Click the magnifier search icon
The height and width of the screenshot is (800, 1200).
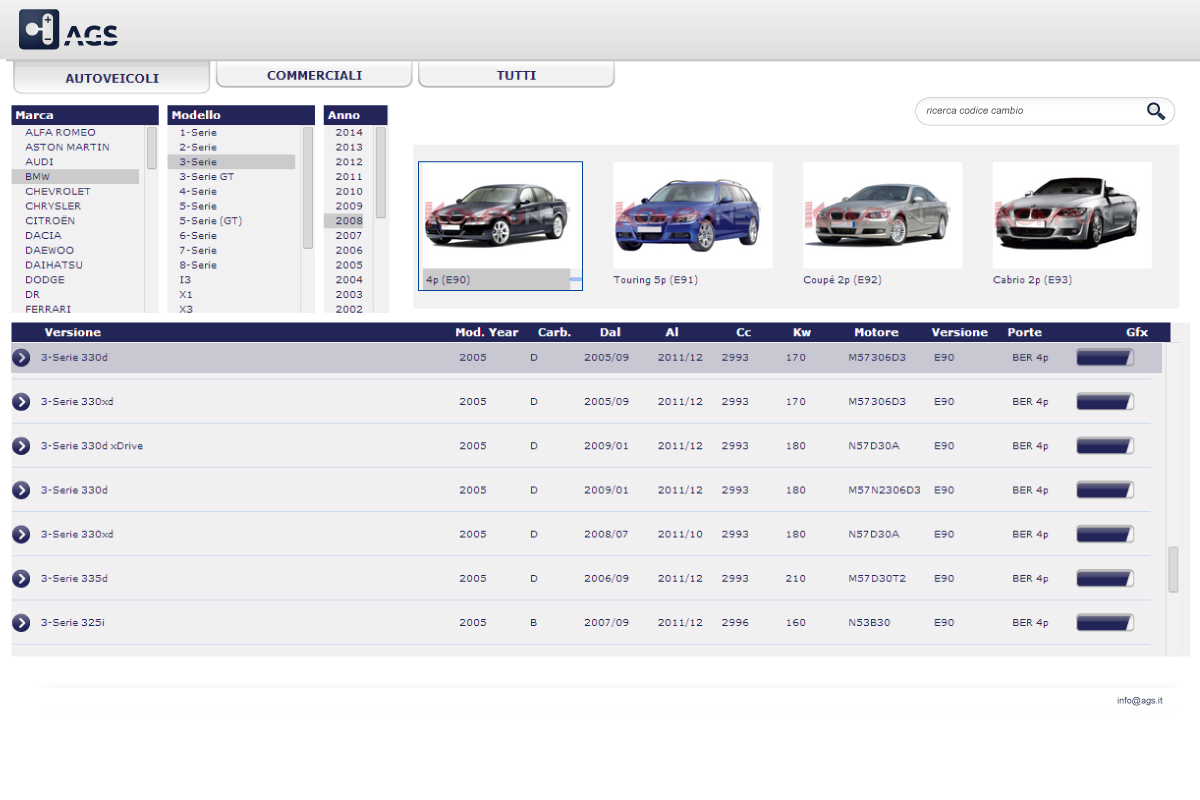coord(1156,111)
